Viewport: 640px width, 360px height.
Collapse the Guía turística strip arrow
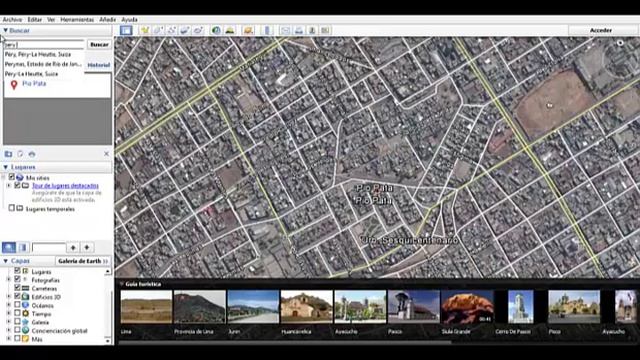121,284
